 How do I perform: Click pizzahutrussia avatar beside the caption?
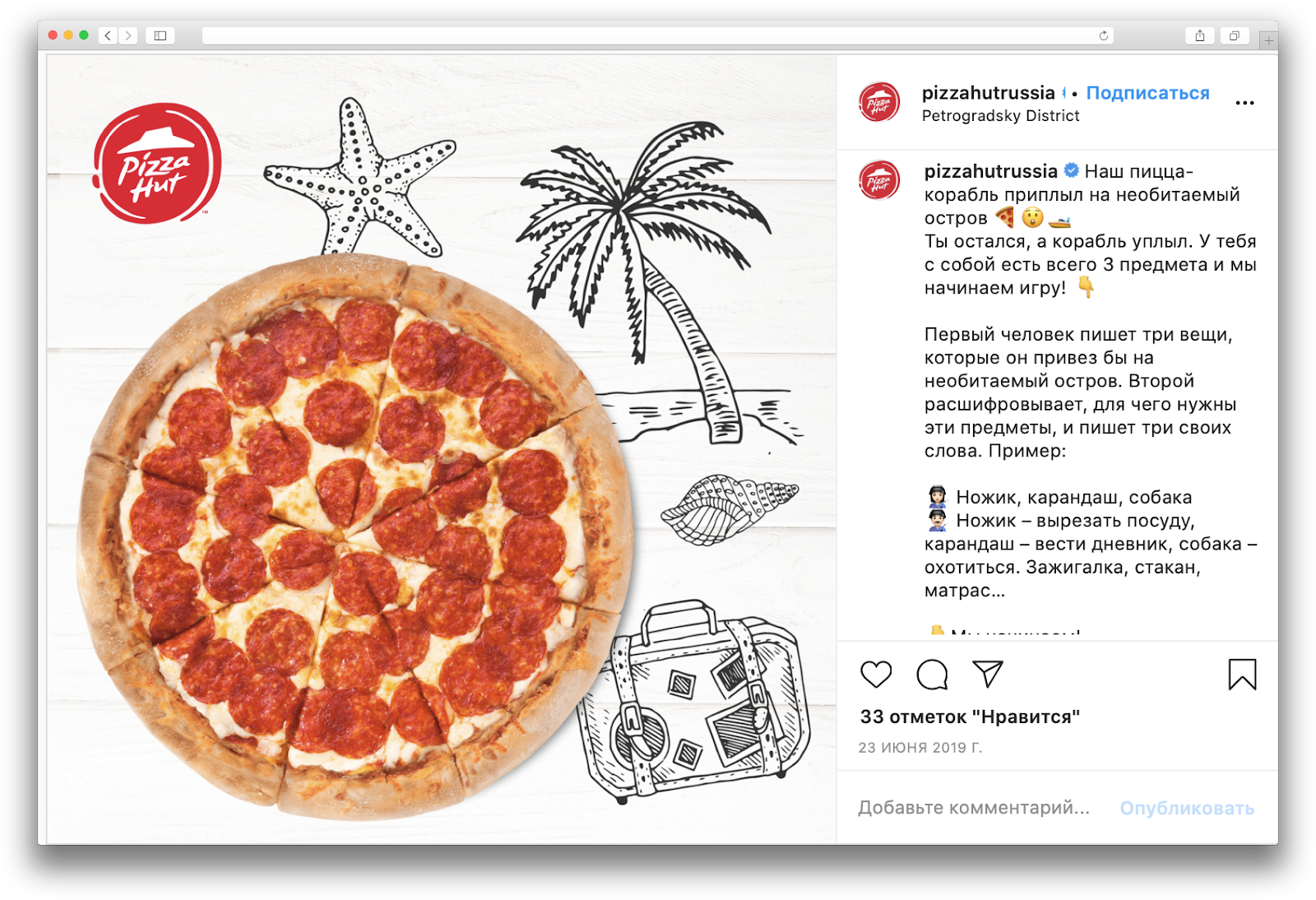[x=879, y=180]
